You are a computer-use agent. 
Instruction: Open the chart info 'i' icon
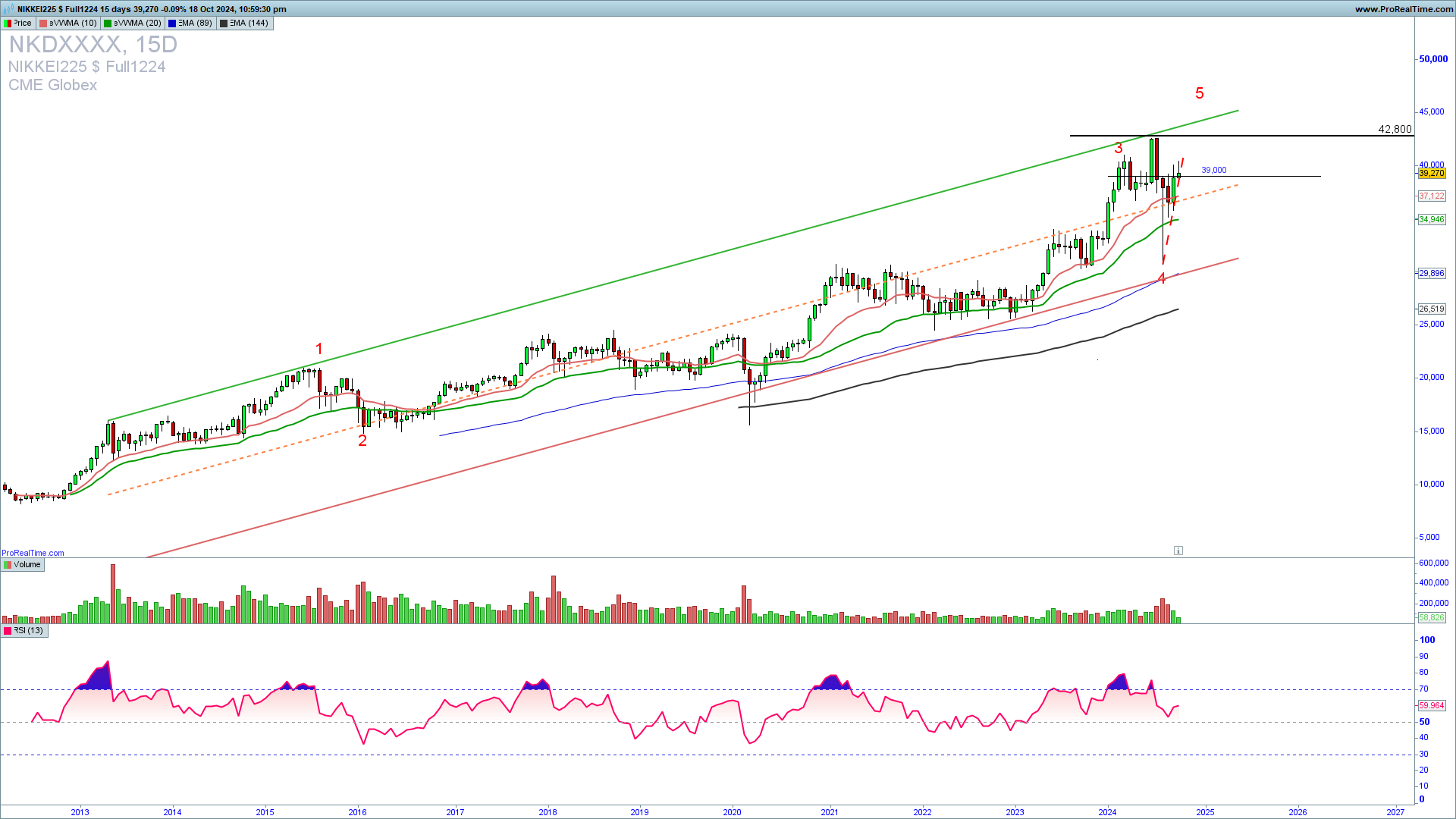pos(1178,551)
